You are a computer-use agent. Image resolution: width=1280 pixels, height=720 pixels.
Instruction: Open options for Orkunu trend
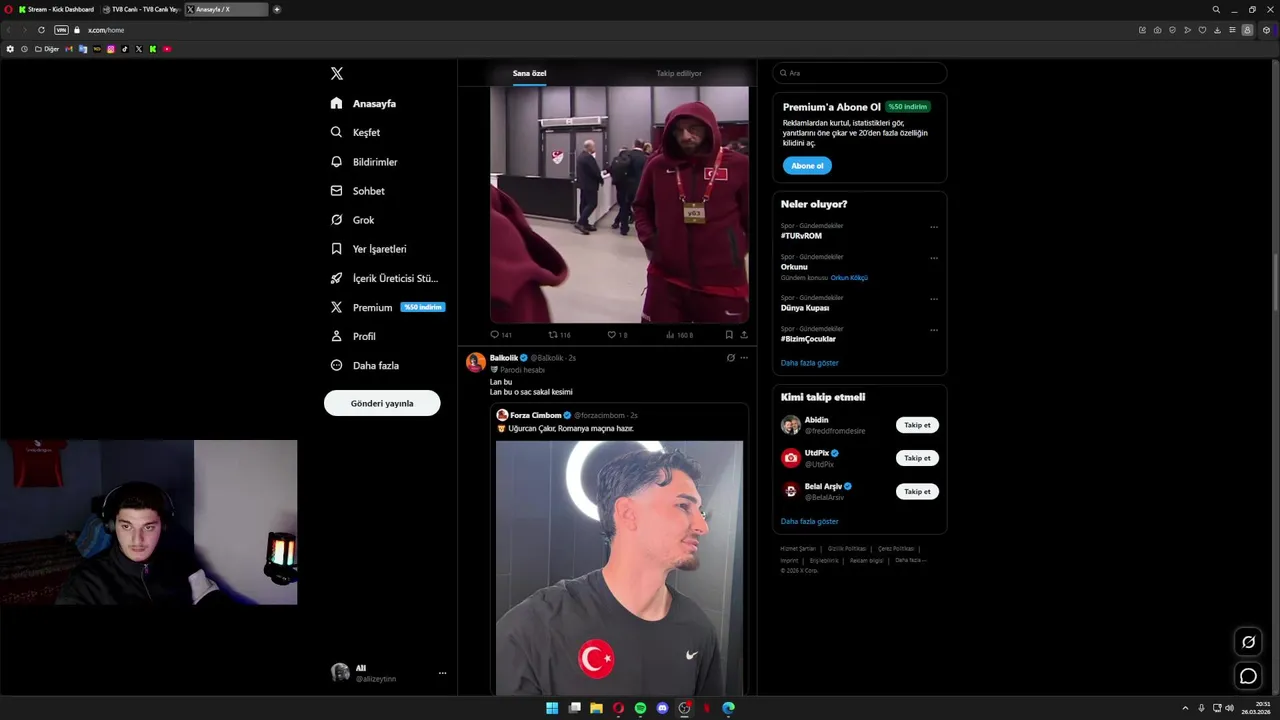[x=934, y=258]
